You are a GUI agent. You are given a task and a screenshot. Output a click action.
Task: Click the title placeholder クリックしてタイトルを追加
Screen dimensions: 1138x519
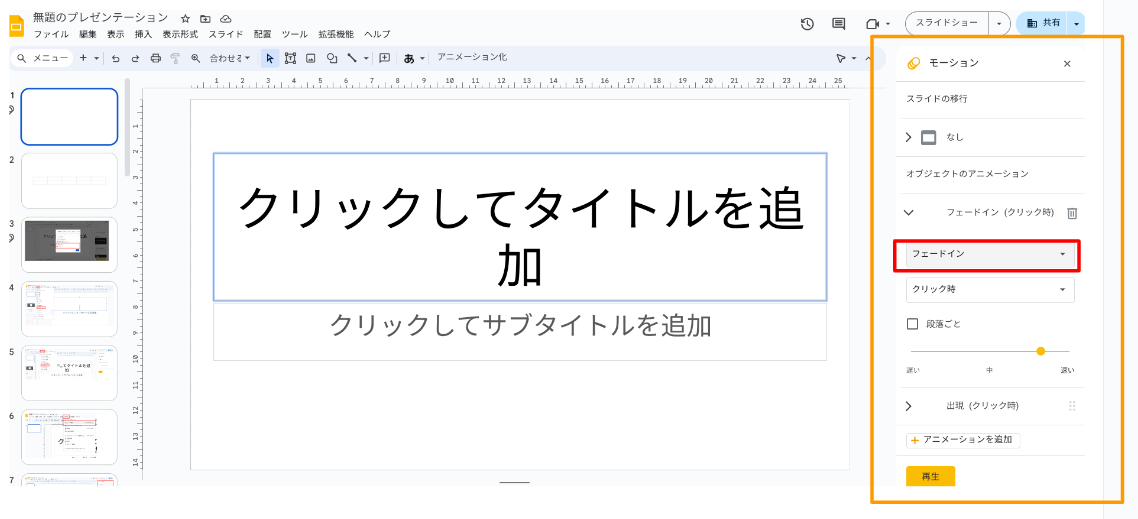(x=520, y=226)
